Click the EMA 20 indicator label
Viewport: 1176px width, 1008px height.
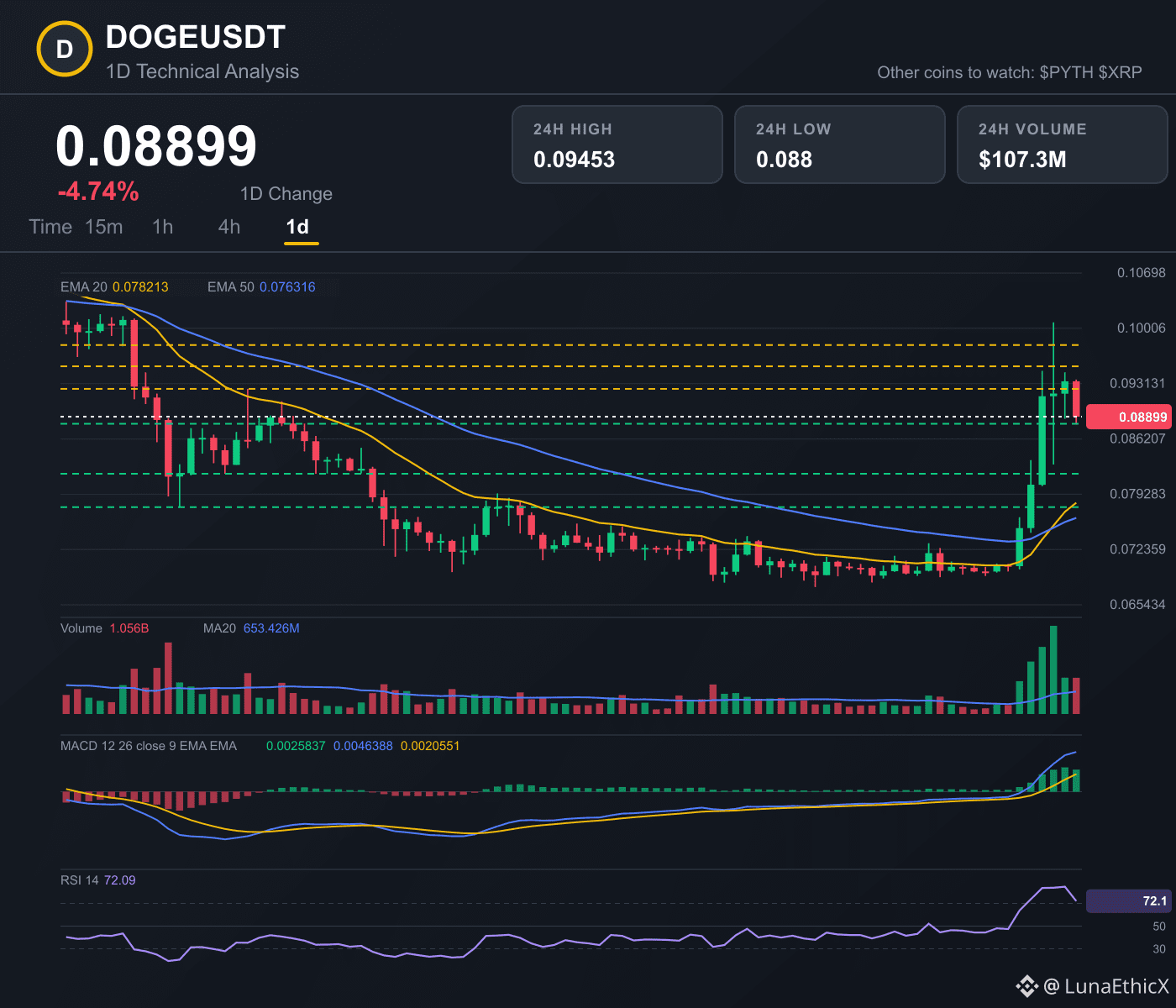tap(84, 287)
